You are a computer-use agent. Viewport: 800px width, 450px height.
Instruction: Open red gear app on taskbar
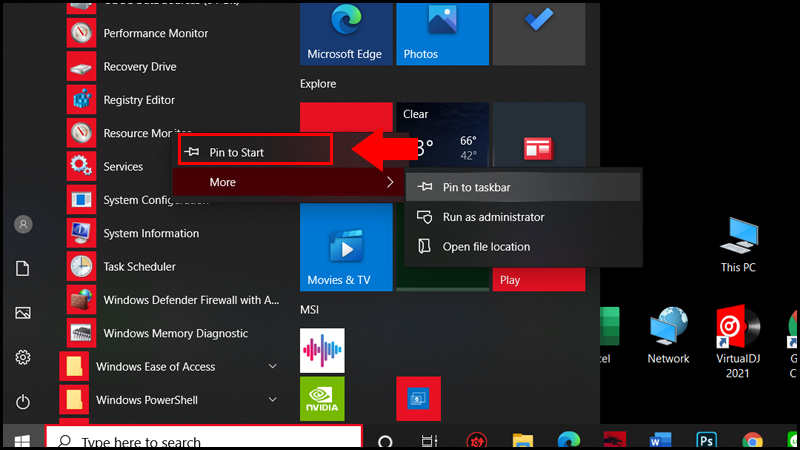pos(477,441)
